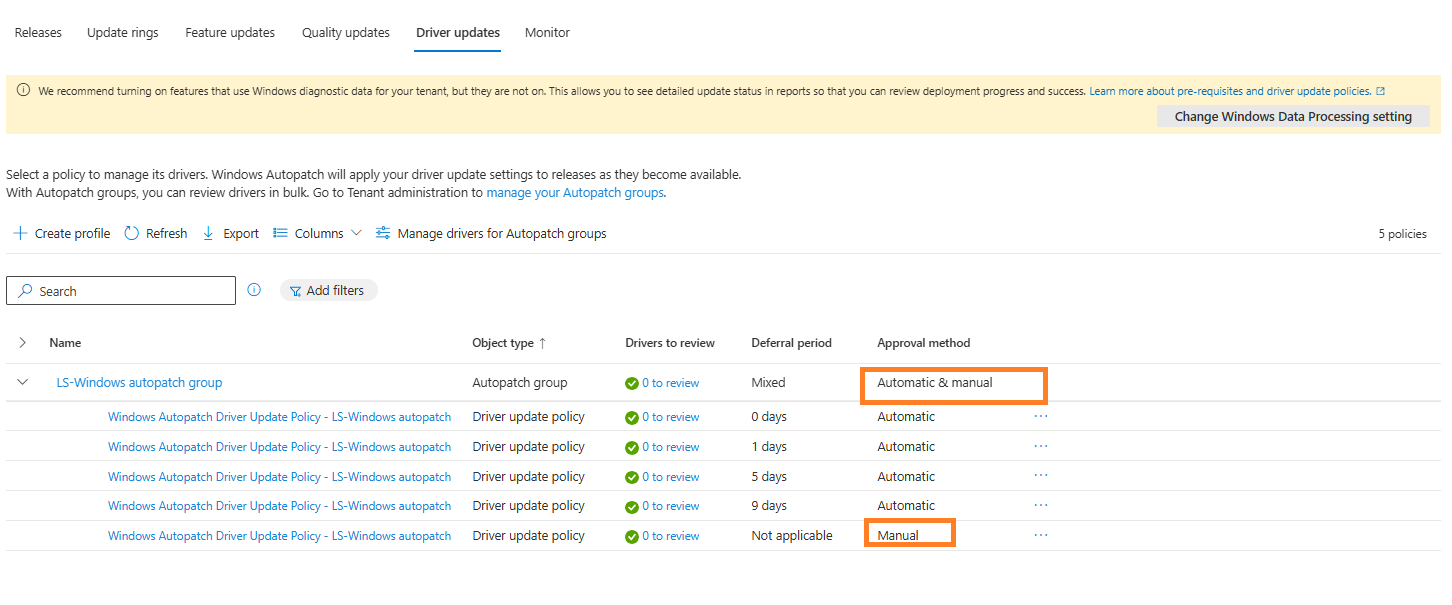Open the Feature updates tab

[x=230, y=32]
